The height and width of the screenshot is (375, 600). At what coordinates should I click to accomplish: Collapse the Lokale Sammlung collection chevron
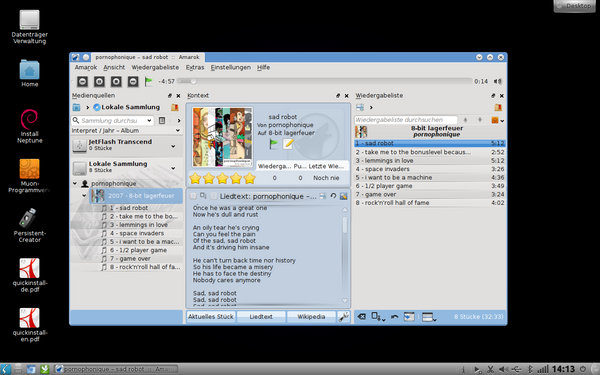(173, 168)
